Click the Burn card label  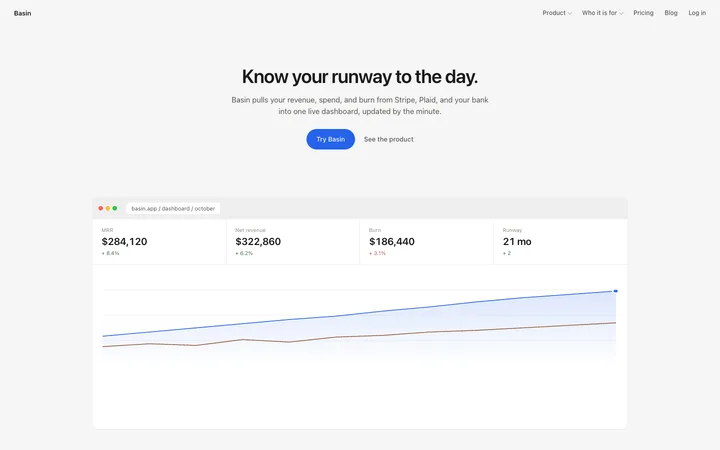pos(375,230)
